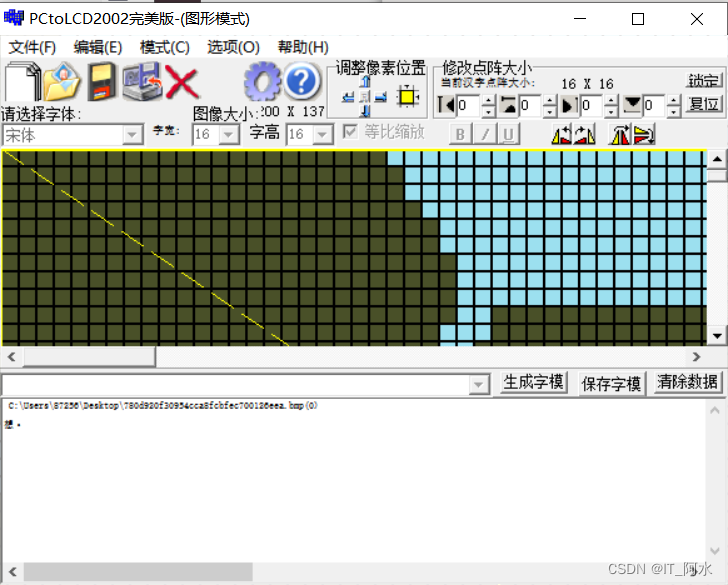Click the New file icon
This screenshot has height=585, width=728.
click(x=23, y=82)
